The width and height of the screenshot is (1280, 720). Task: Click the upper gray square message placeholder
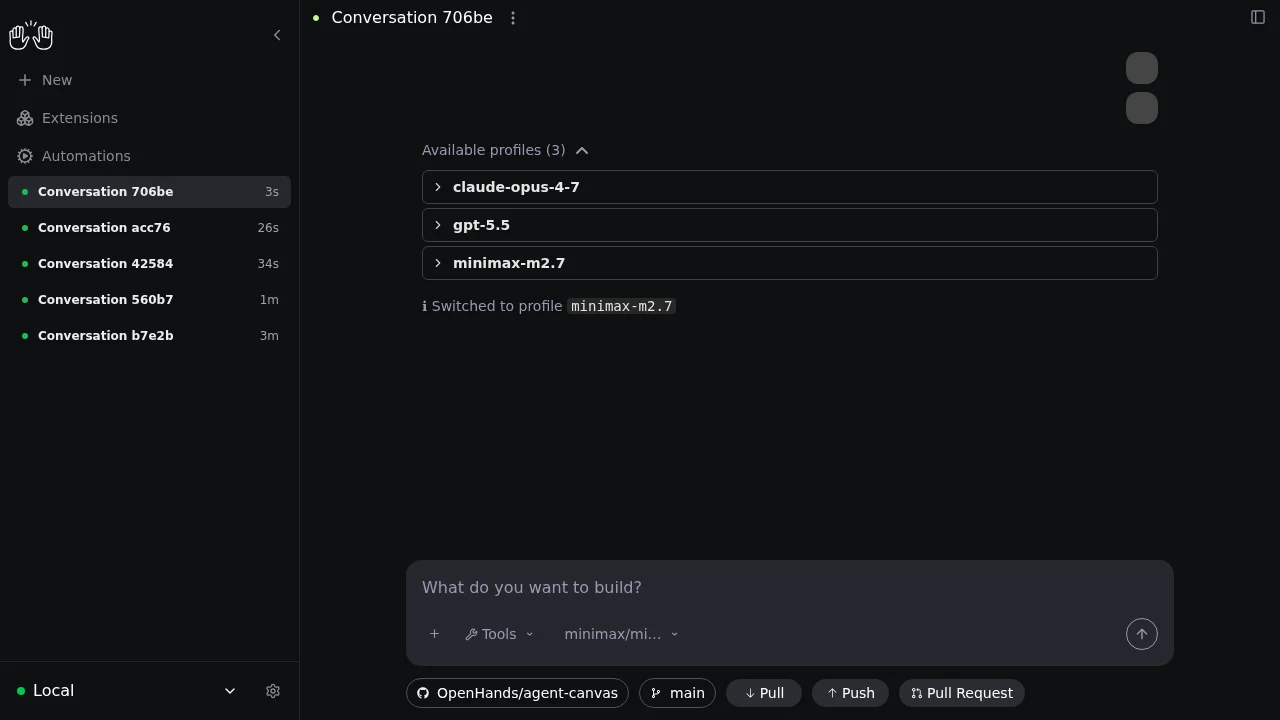pyautogui.click(x=1142, y=68)
